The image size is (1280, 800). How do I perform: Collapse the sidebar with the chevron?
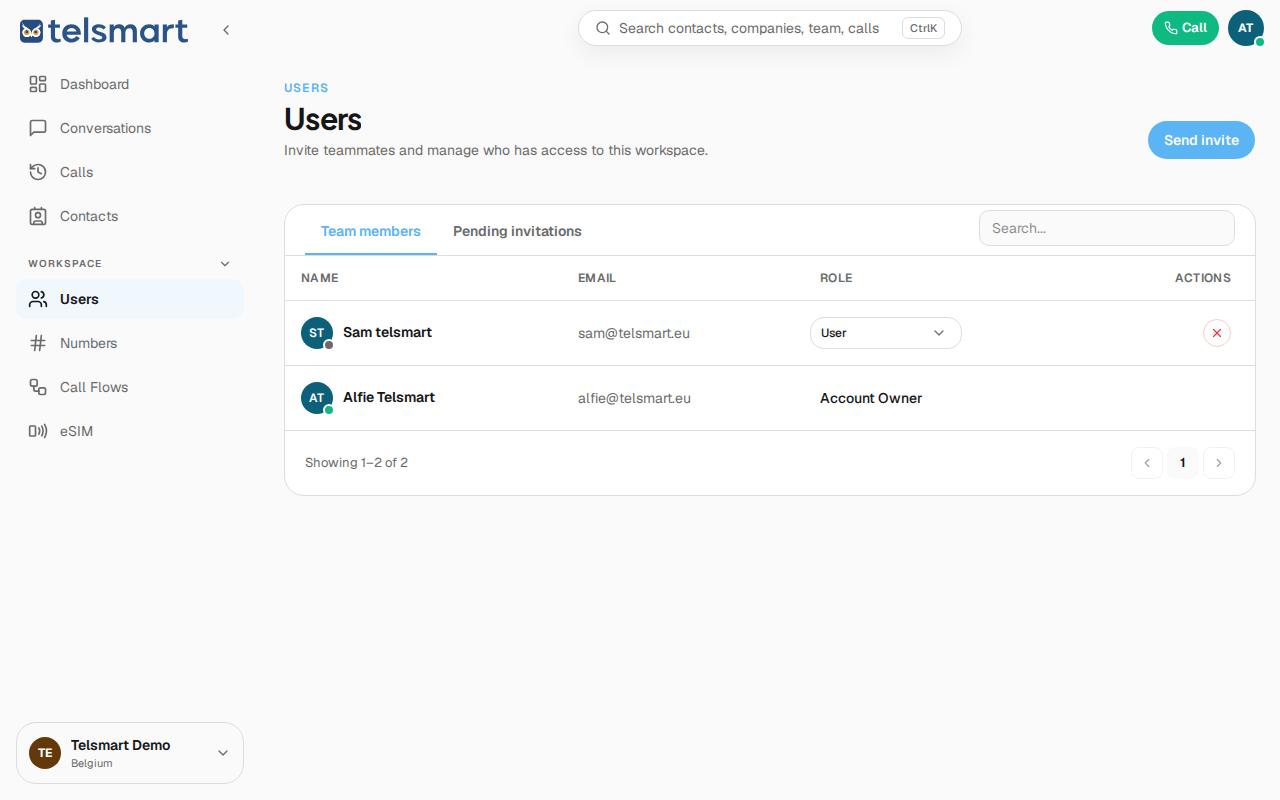[226, 30]
